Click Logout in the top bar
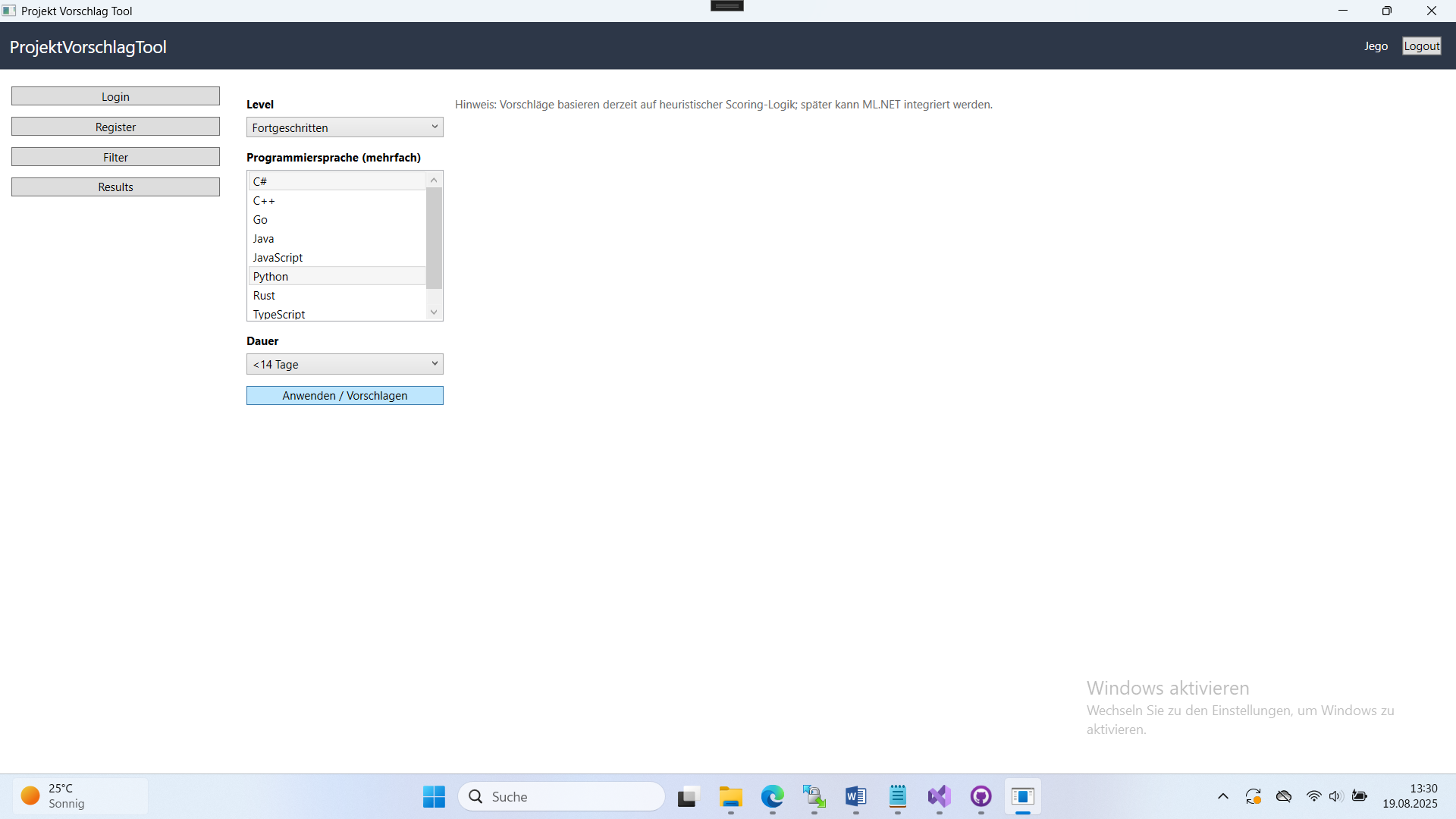The width and height of the screenshot is (1456, 819). coord(1421,45)
